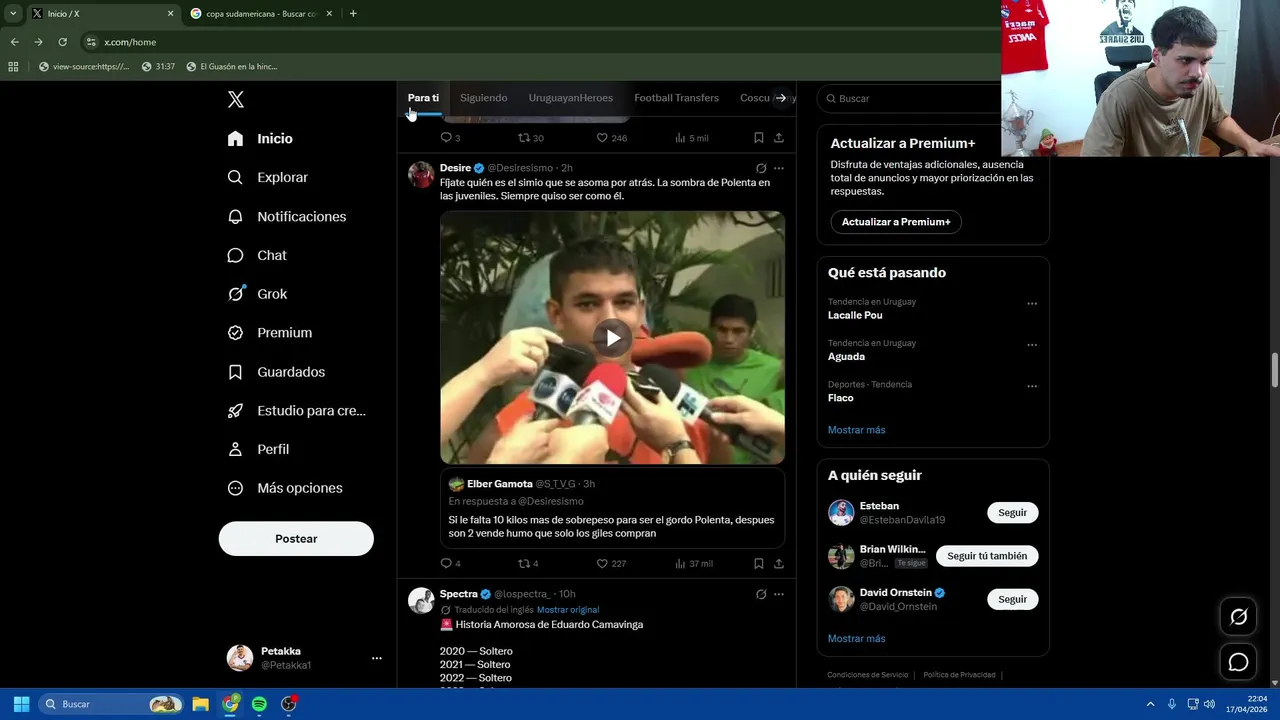Bookmark Desire's post

(x=759, y=564)
